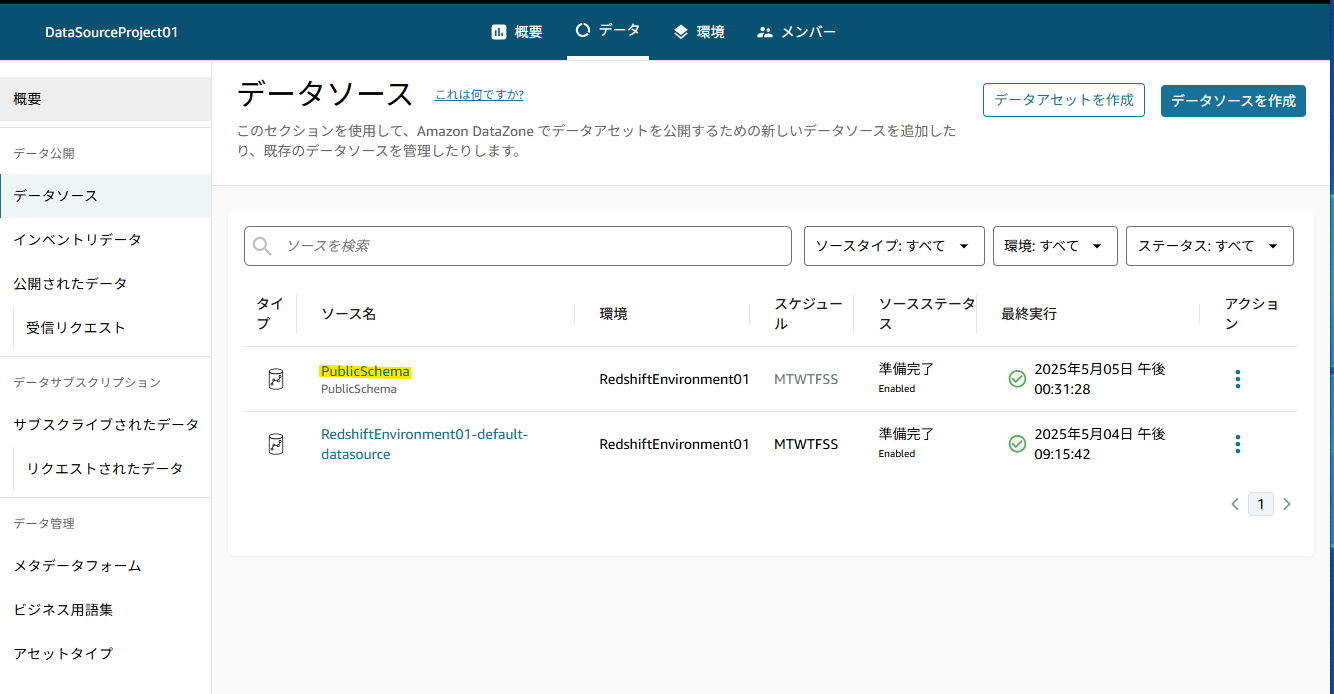Click green success check for 00:31:28 run
The image size is (1334, 694).
(1017, 379)
